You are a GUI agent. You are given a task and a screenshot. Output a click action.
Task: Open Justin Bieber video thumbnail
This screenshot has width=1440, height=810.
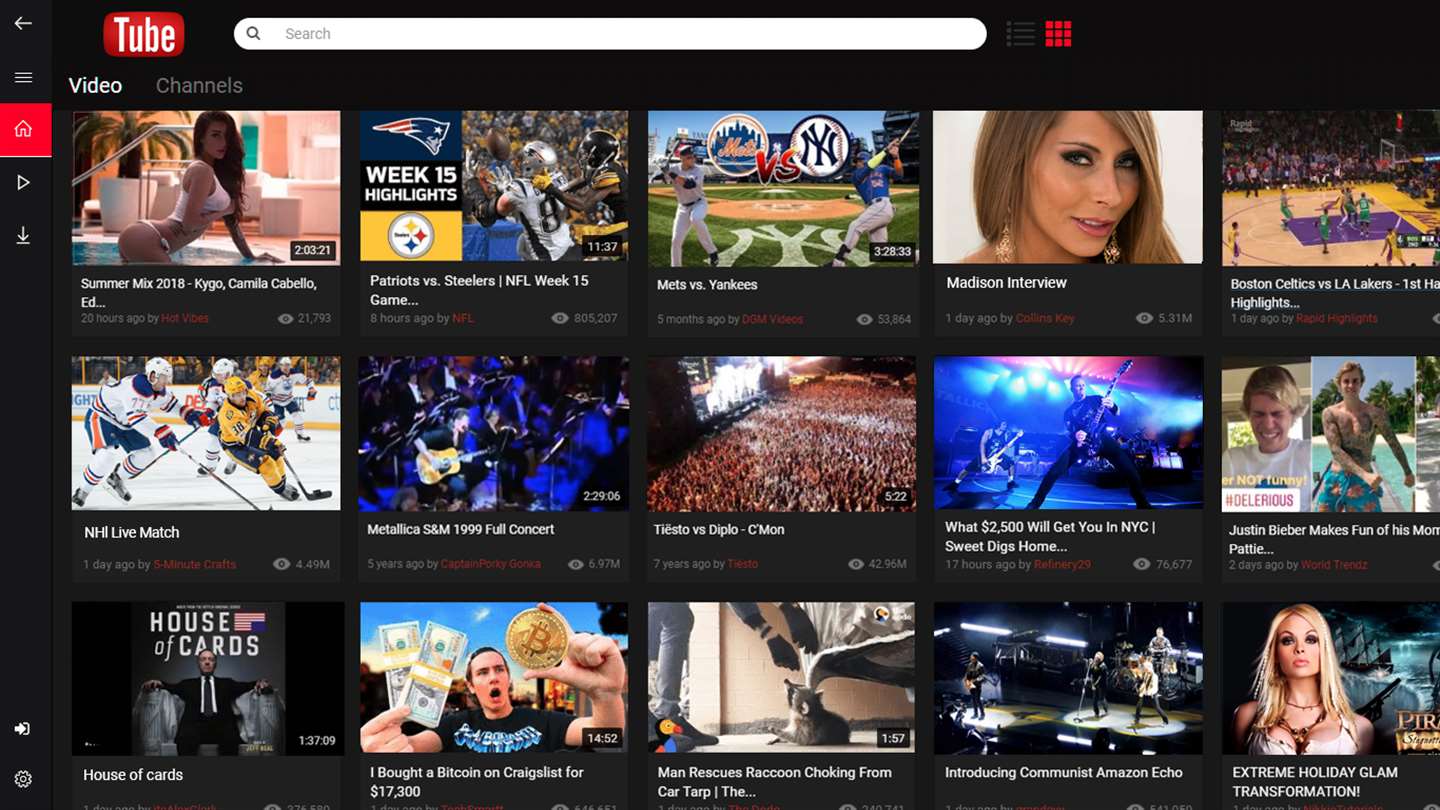pos(1331,434)
